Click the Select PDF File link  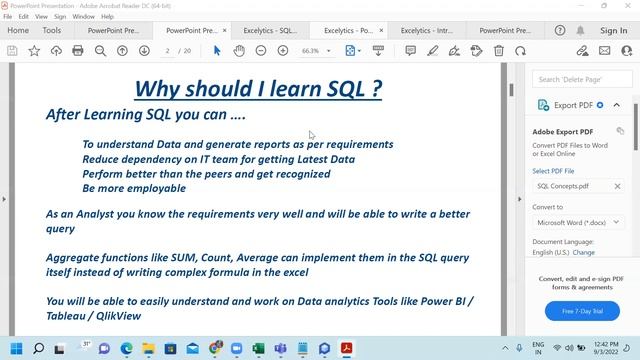click(x=553, y=171)
